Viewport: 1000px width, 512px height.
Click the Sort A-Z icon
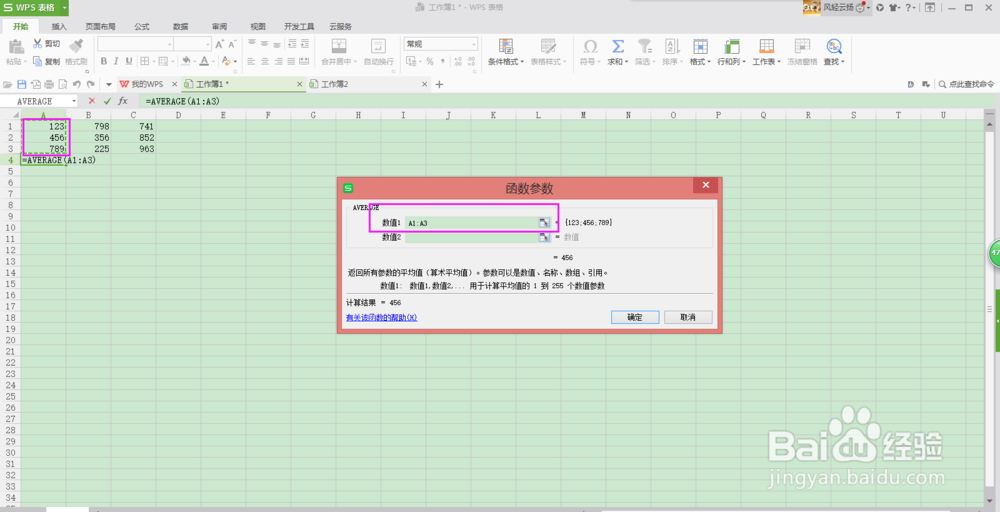672,46
